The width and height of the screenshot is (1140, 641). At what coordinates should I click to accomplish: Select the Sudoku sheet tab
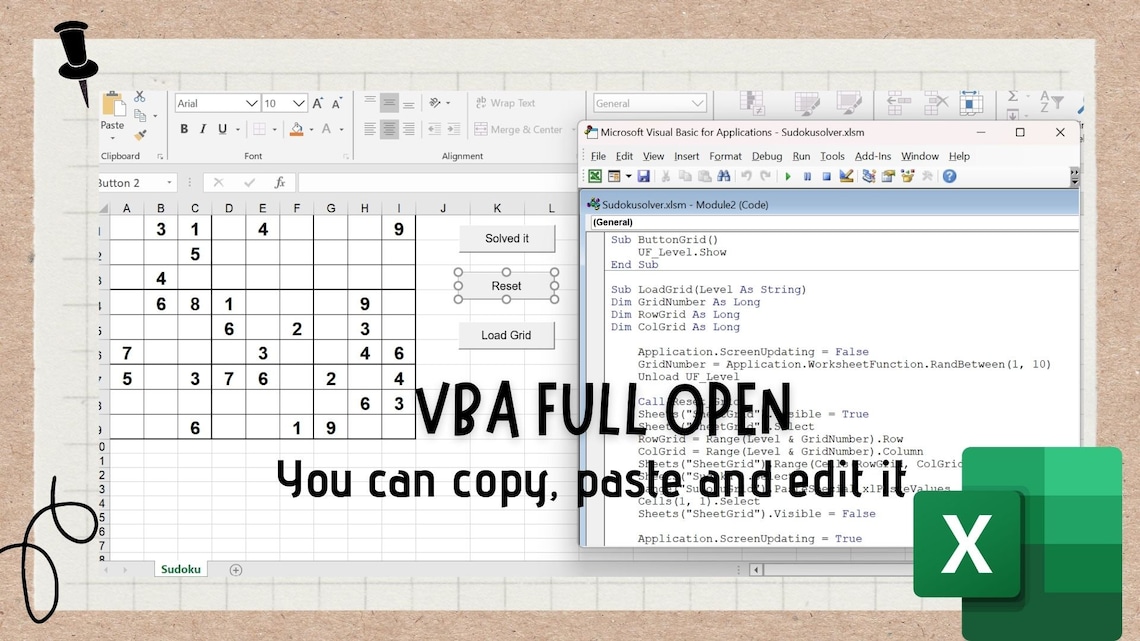click(180, 569)
